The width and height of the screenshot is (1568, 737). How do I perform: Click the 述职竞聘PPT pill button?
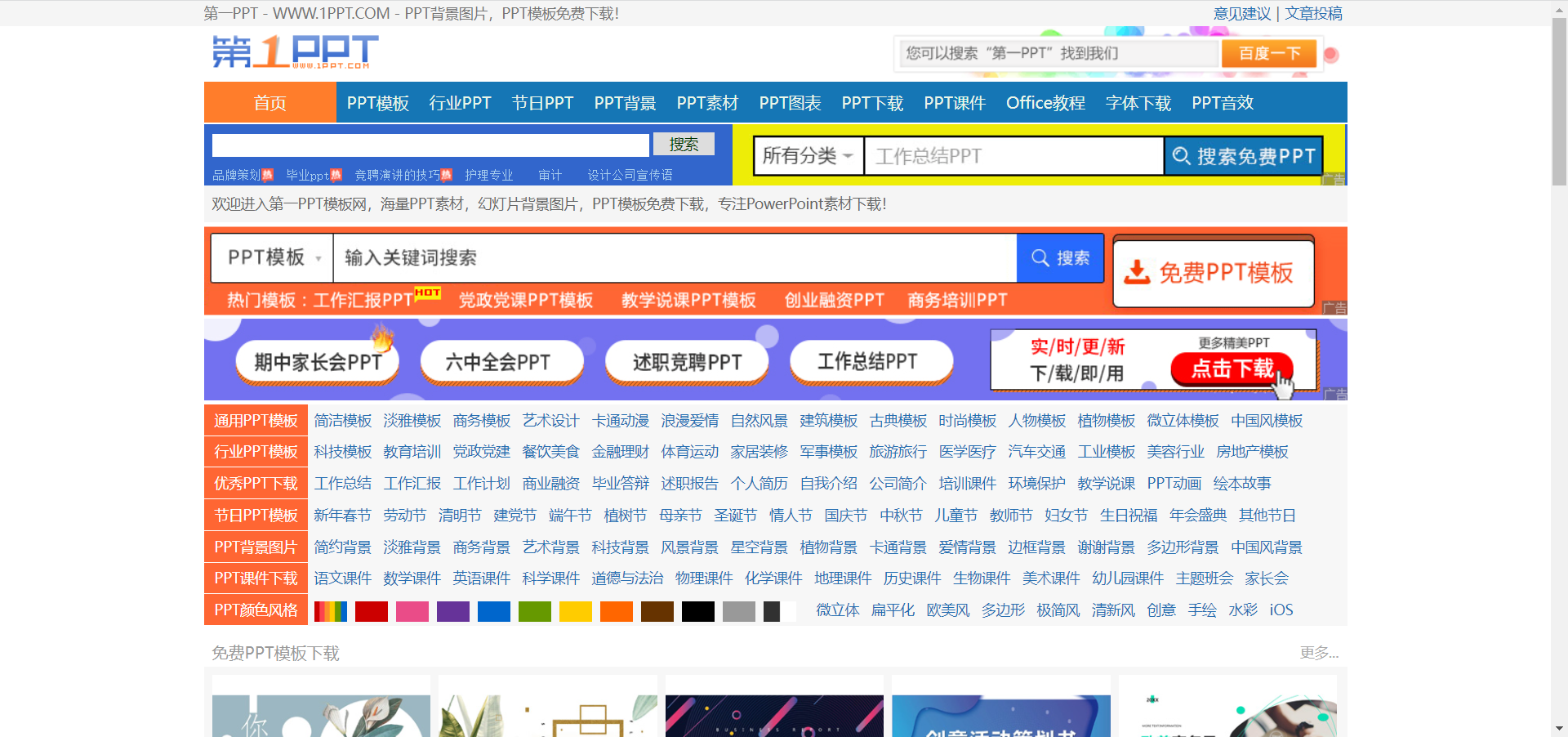[687, 361]
